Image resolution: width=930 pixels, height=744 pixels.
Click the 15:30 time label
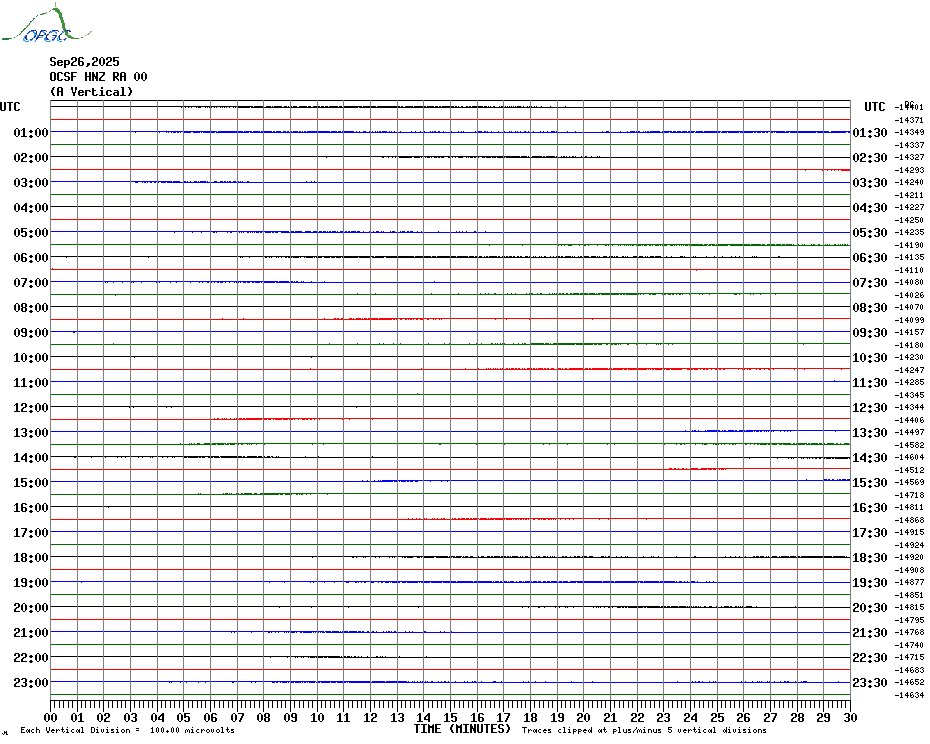pos(870,482)
